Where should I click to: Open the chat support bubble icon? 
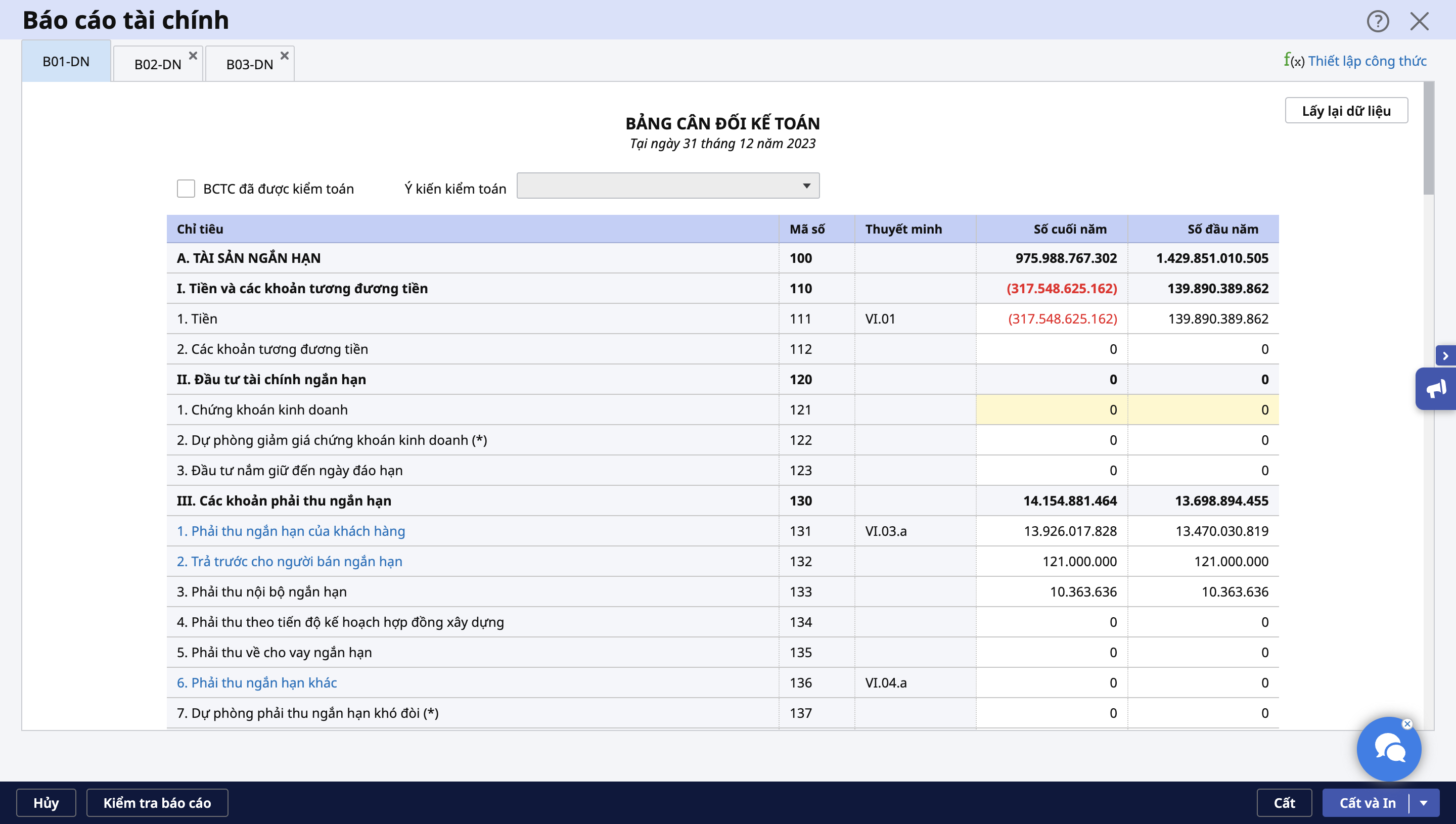tap(1389, 749)
